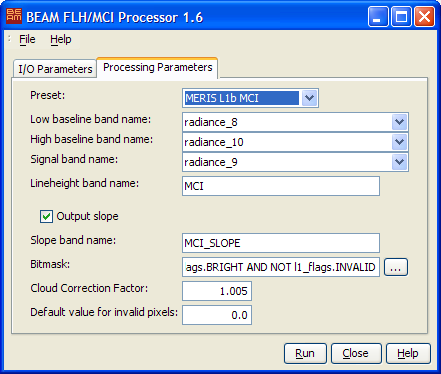The width and height of the screenshot is (441, 374).
Task: Click the 'Cloud Correction Factor:' label
Action: point(89,288)
